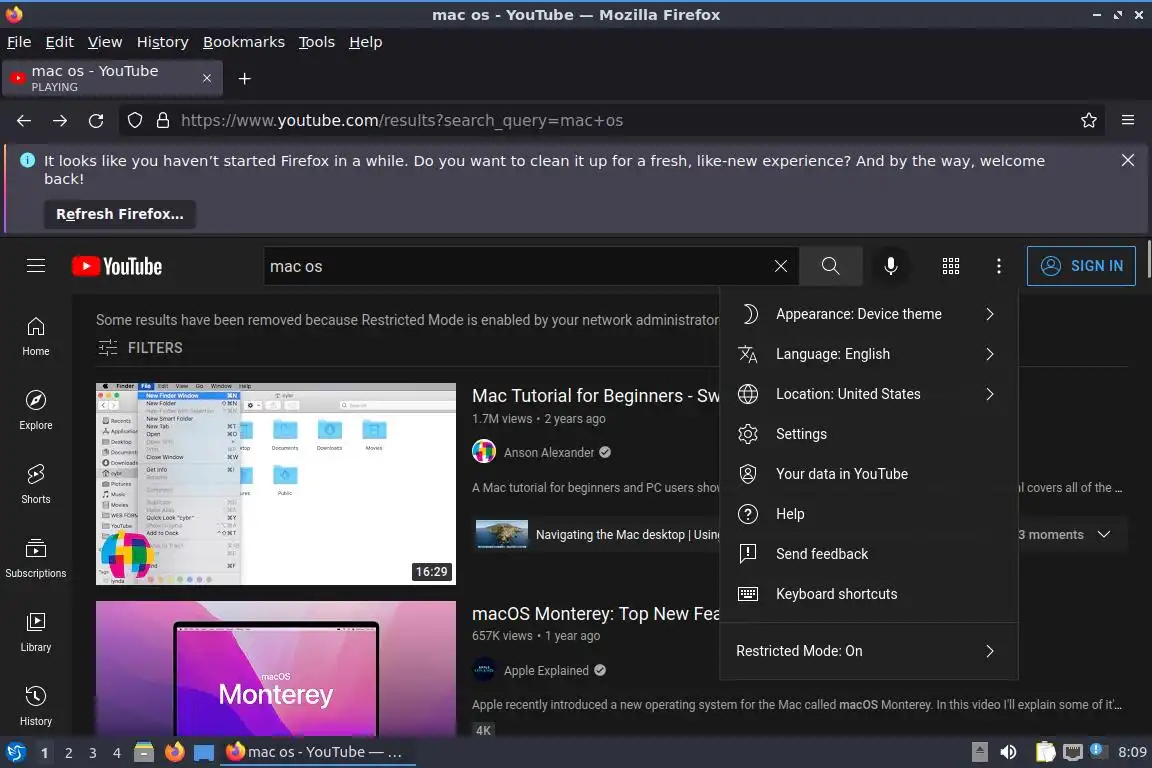Click the SIGN IN button
This screenshot has height=768, width=1152.
(1081, 266)
